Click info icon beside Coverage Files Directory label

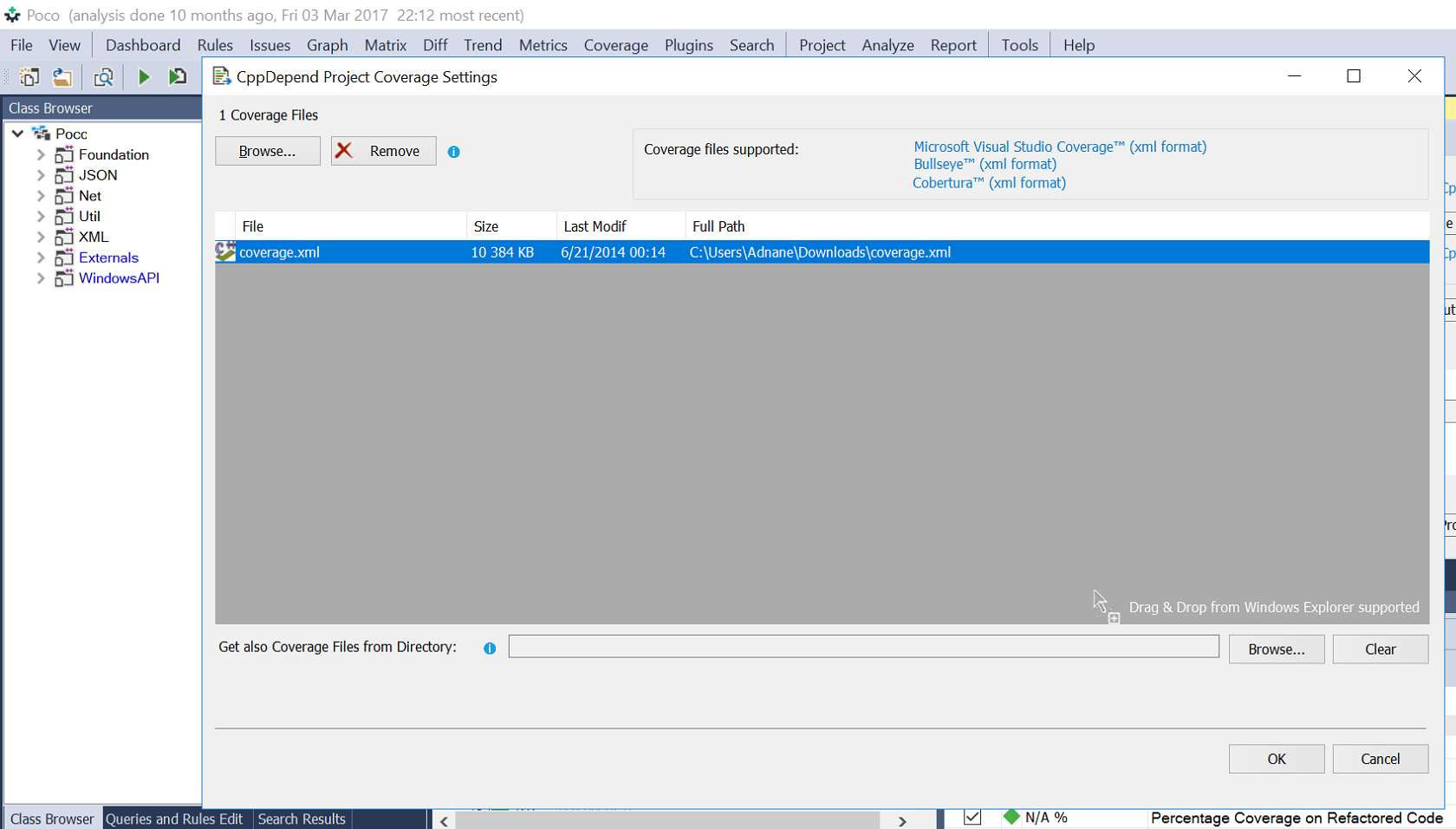click(490, 648)
